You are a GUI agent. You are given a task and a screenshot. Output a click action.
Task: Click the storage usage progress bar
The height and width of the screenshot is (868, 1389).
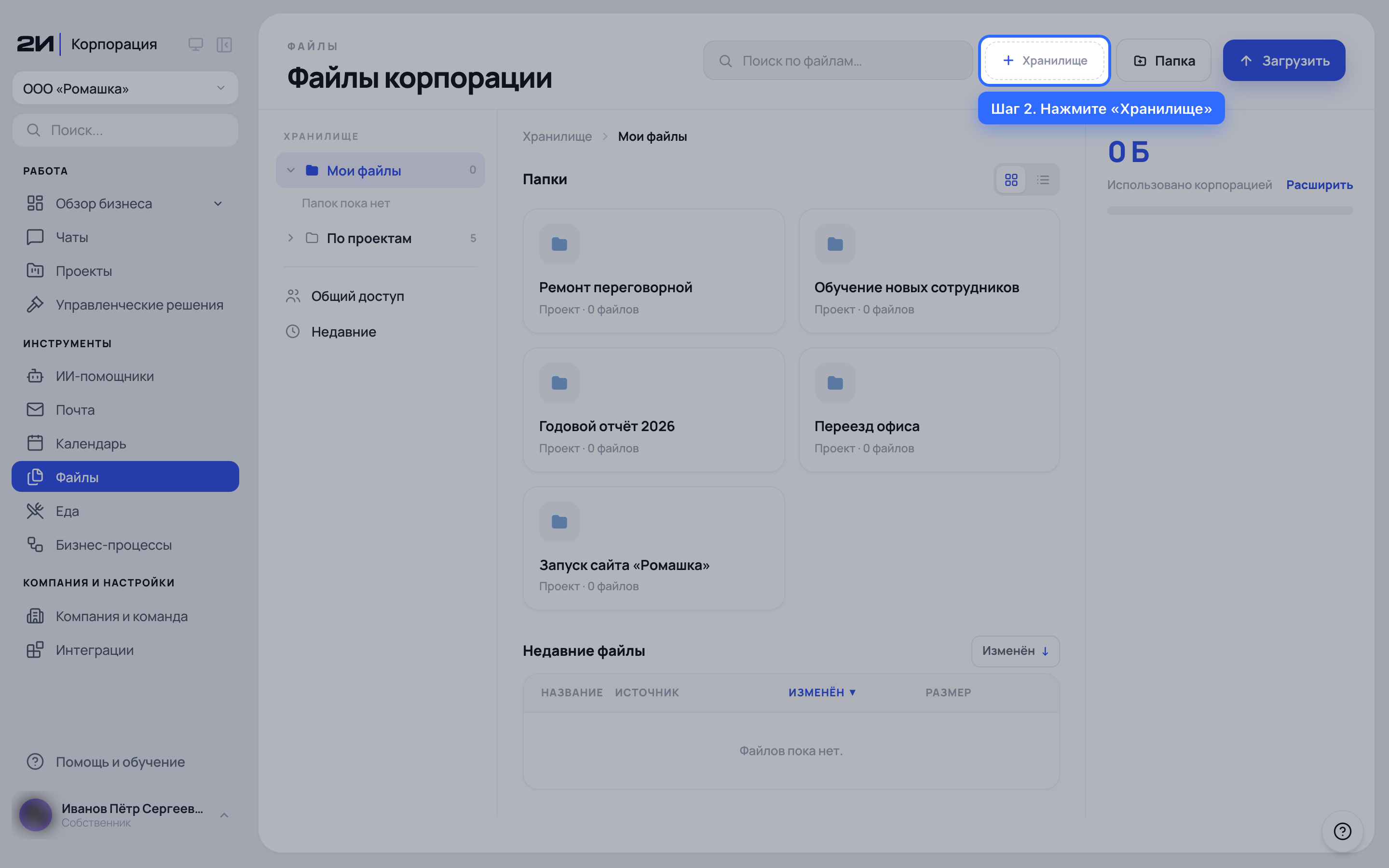click(1230, 211)
